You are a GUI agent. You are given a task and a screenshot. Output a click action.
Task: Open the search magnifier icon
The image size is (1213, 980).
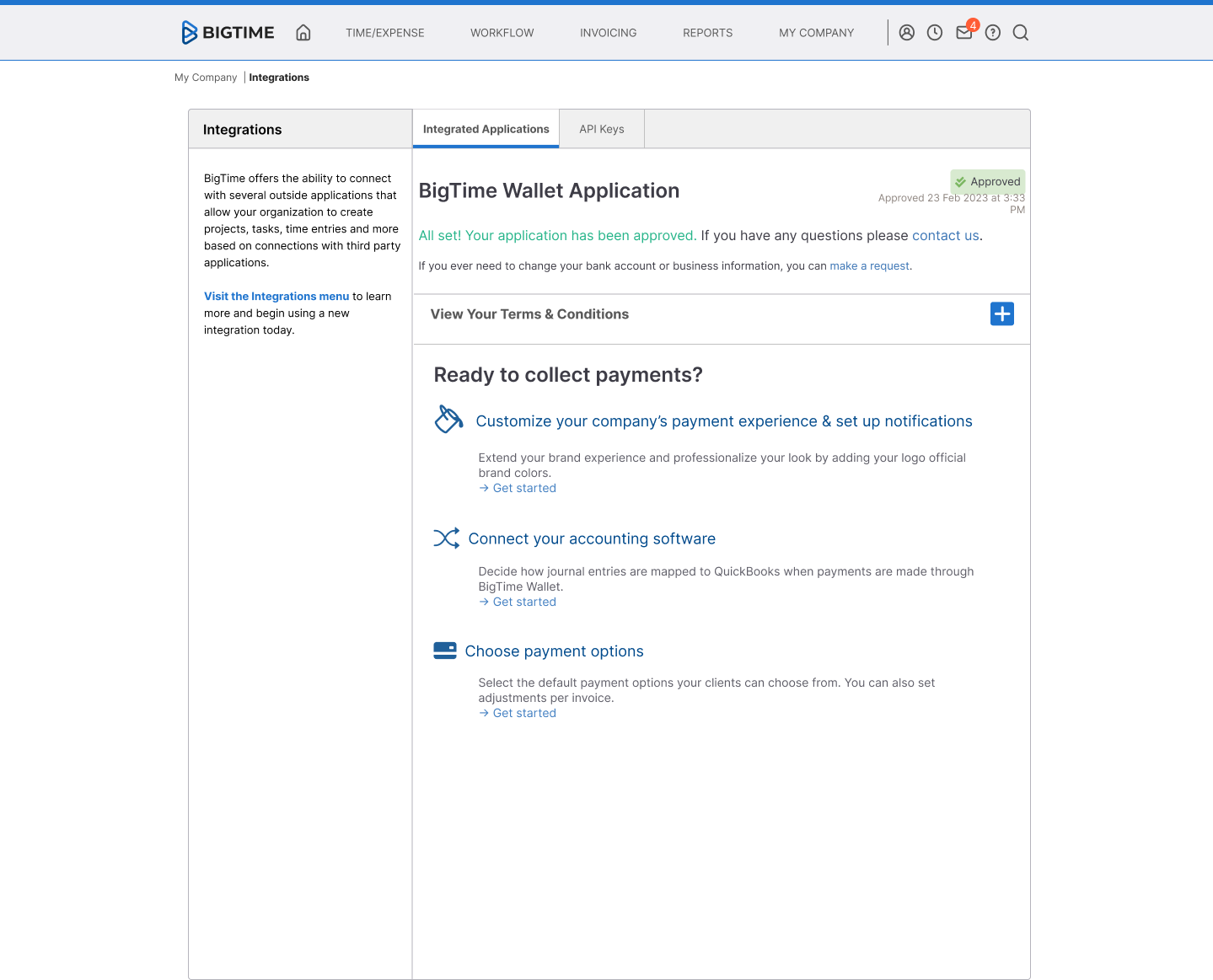coord(1020,32)
